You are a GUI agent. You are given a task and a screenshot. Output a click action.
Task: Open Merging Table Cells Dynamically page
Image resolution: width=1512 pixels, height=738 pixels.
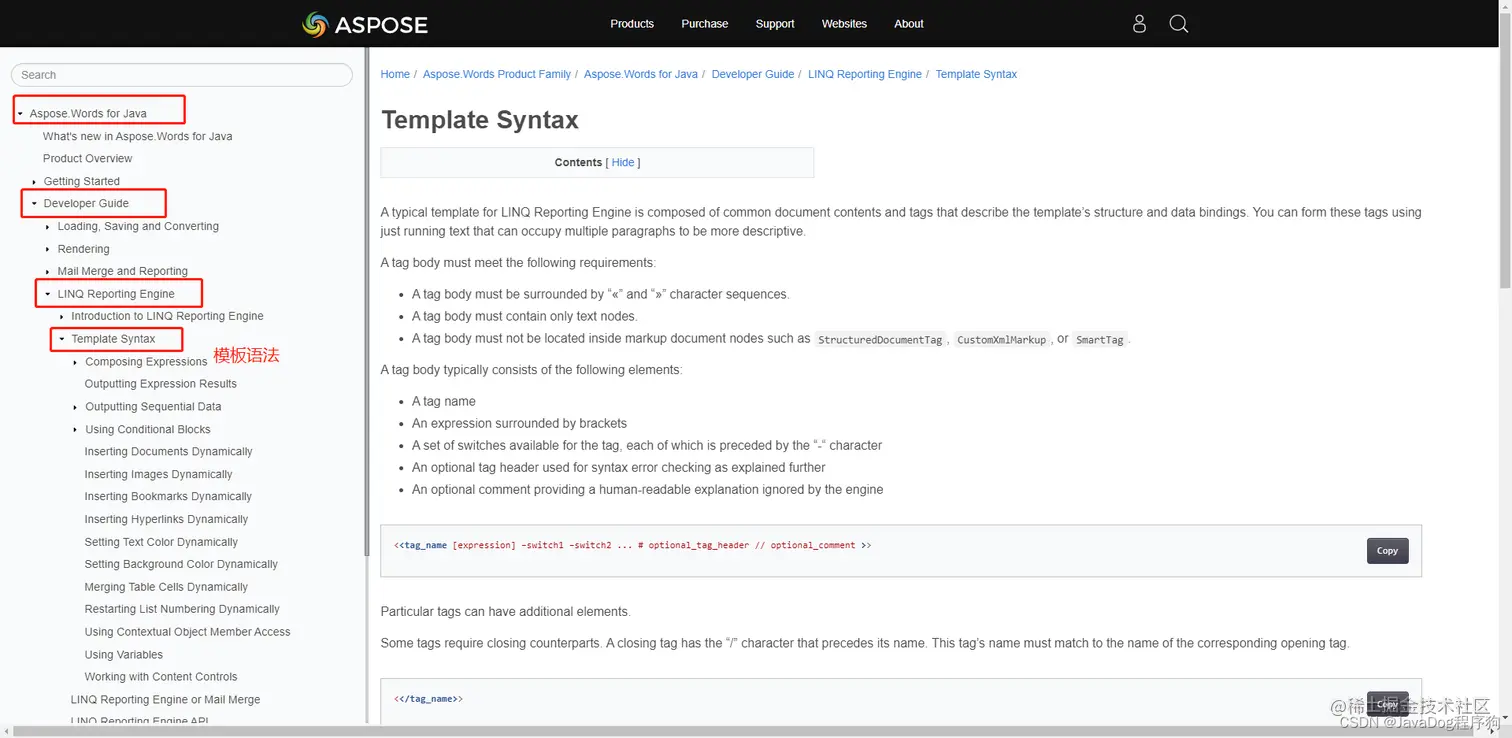[x=166, y=587]
